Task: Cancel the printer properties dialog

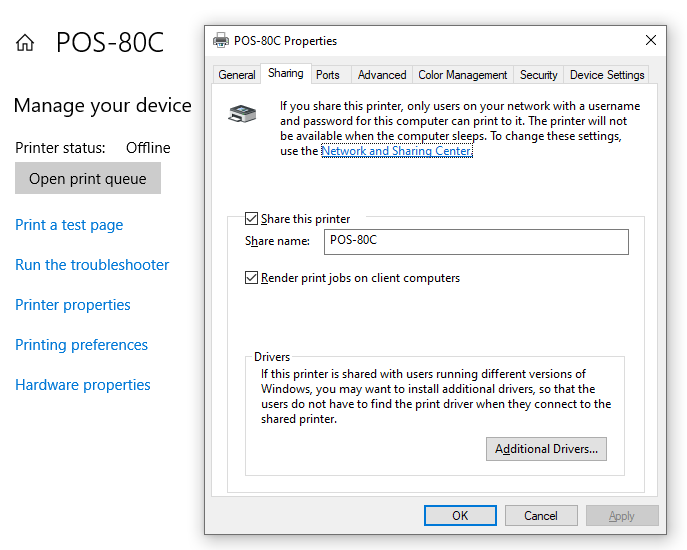Action: point(541,516)
